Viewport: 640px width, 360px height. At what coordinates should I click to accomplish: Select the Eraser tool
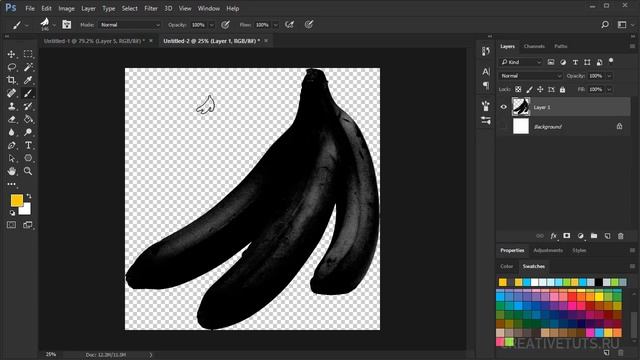pyautogui.click(x=11, y=119)
